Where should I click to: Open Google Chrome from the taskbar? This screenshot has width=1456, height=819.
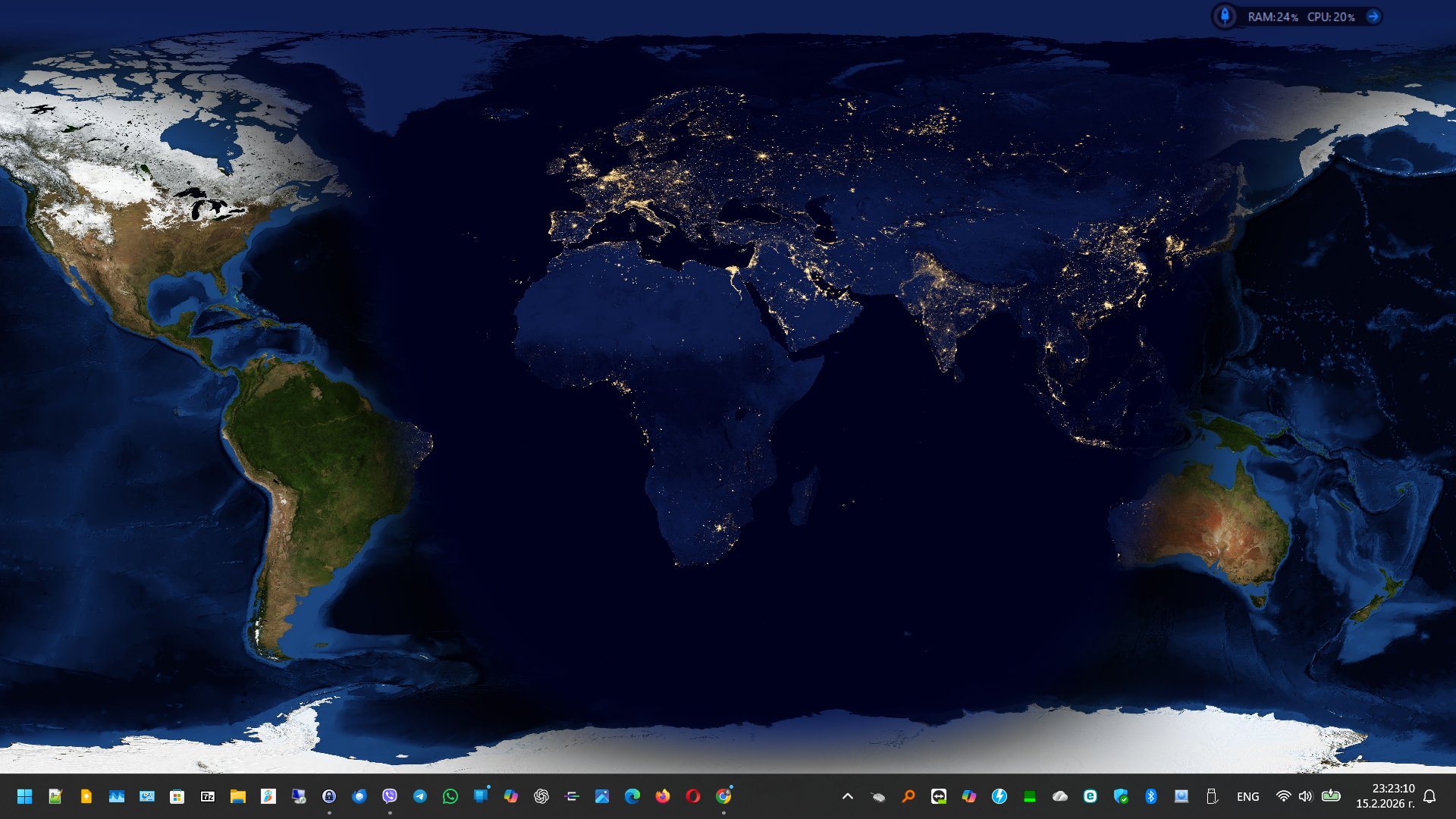click(723, 796)
